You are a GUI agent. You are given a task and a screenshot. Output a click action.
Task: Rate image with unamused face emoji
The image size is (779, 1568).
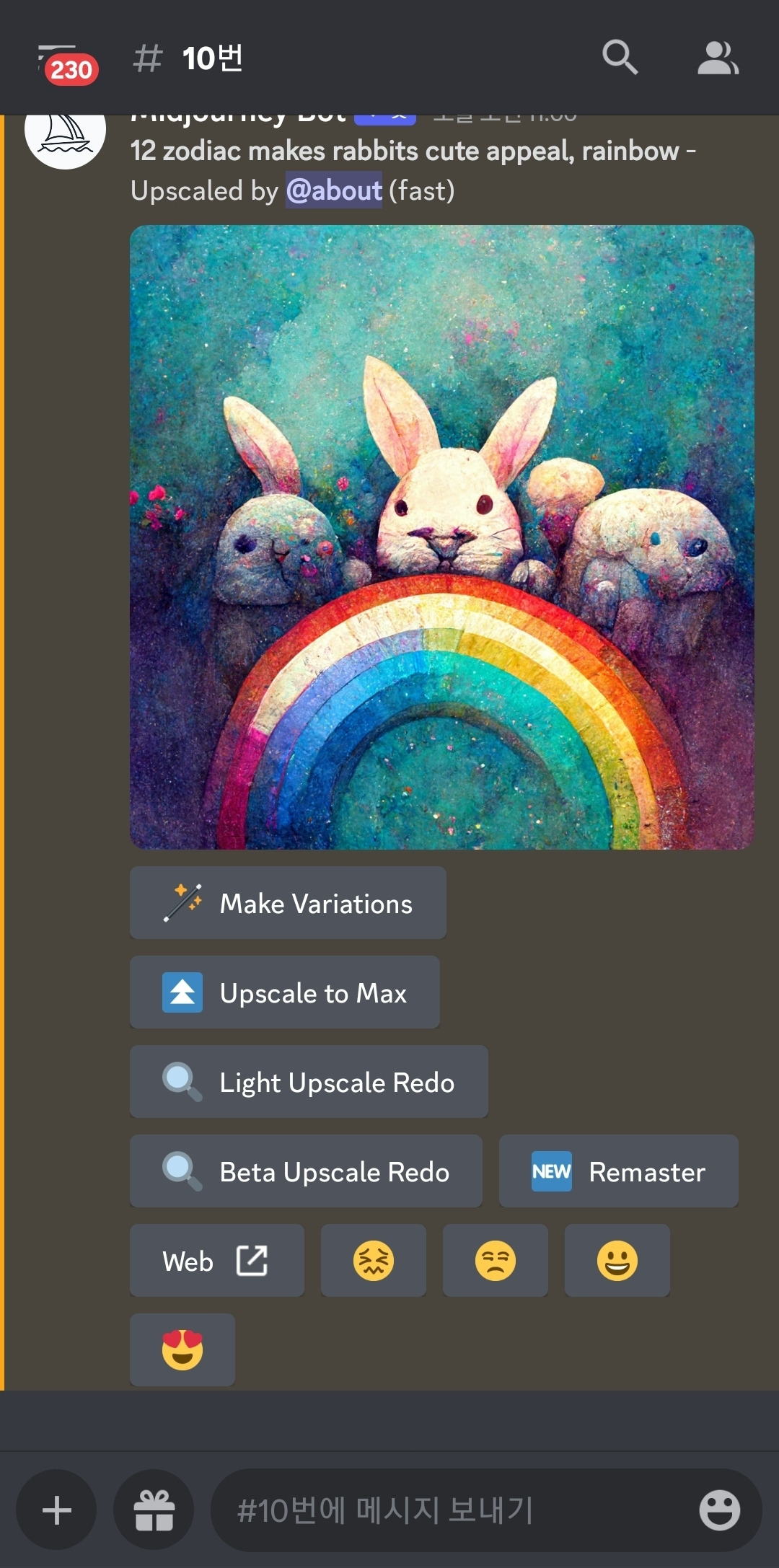pos(496,1260)
